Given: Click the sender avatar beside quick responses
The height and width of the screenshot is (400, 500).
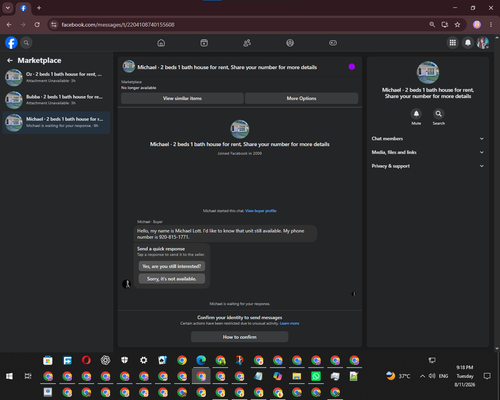Looking at the screenshot, I should tap(127, 284).
